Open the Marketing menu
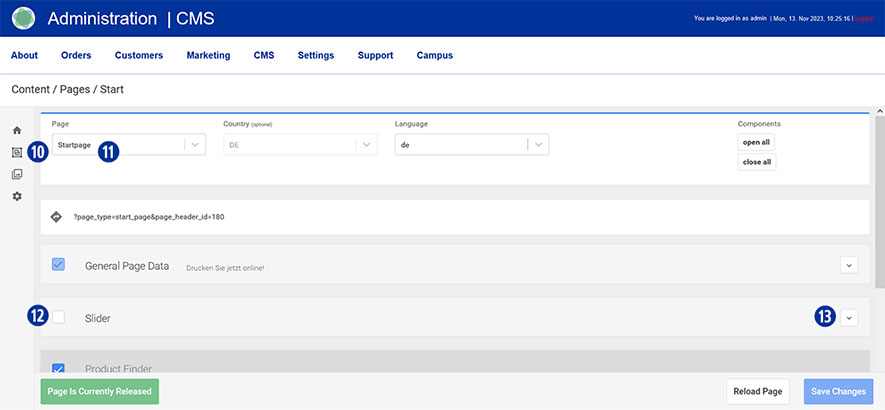The height and width of the screenshot is (410, 885). click(208, 56)
